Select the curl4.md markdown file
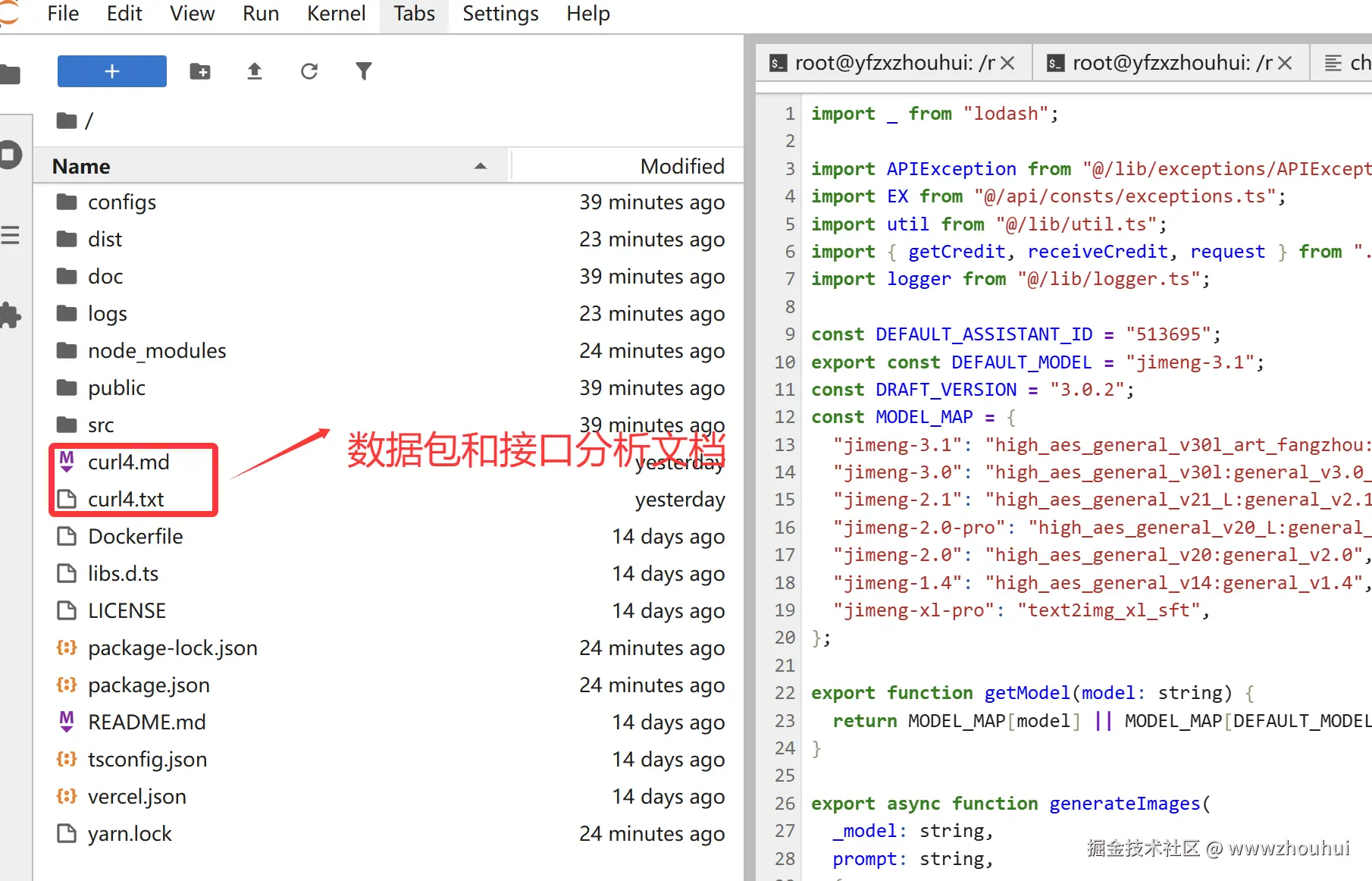Image resolution: width=1372 pixels, height=881 pixels. point(389,462)
